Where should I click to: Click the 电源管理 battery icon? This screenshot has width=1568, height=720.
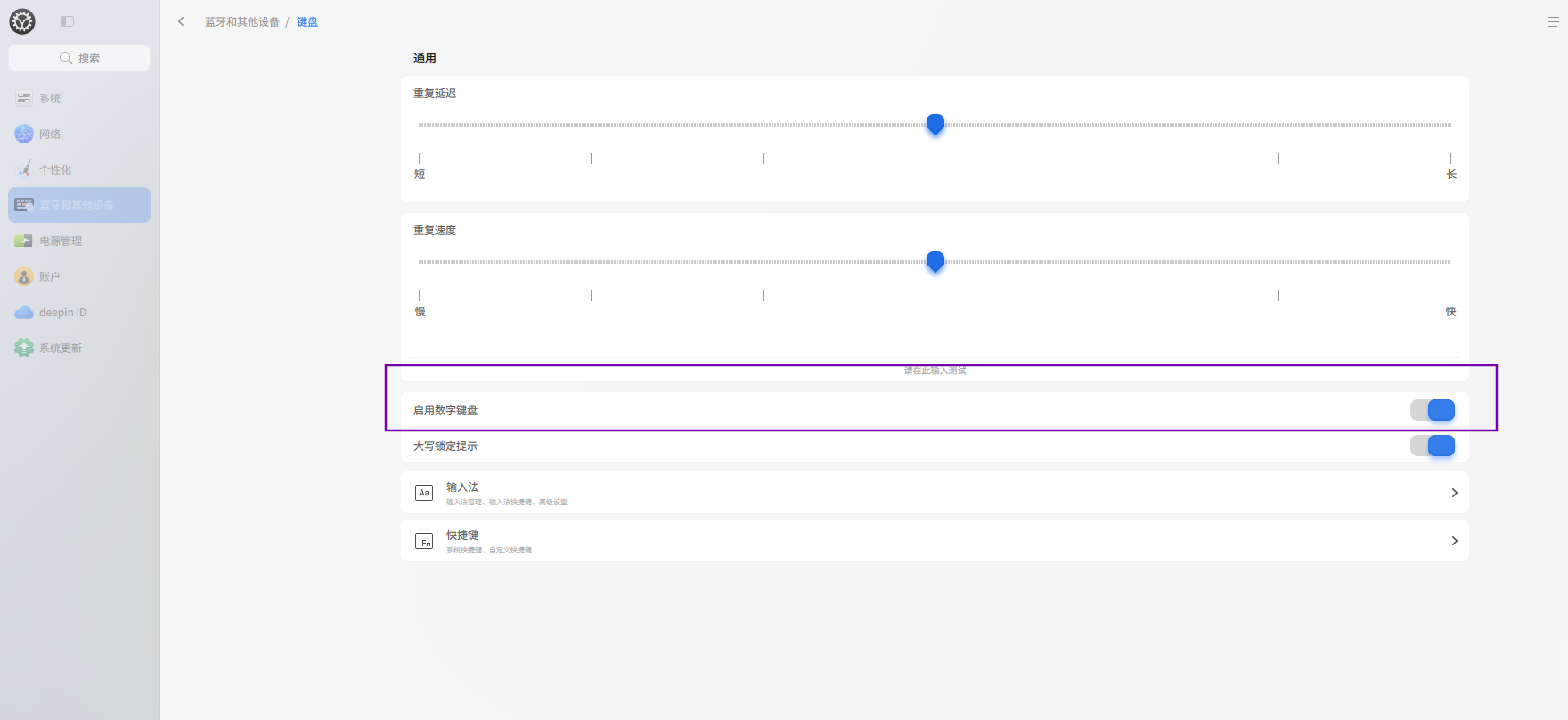[x=24, y=241]
